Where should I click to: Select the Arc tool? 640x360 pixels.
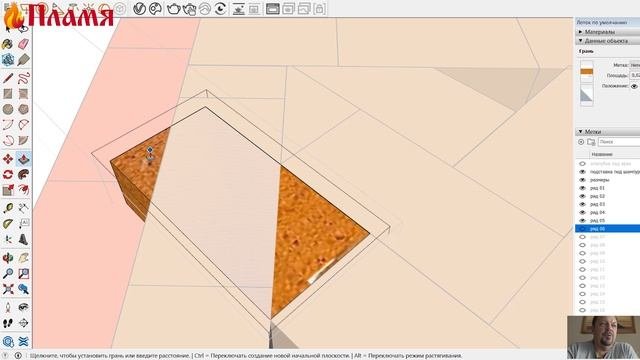click(8, 124)
